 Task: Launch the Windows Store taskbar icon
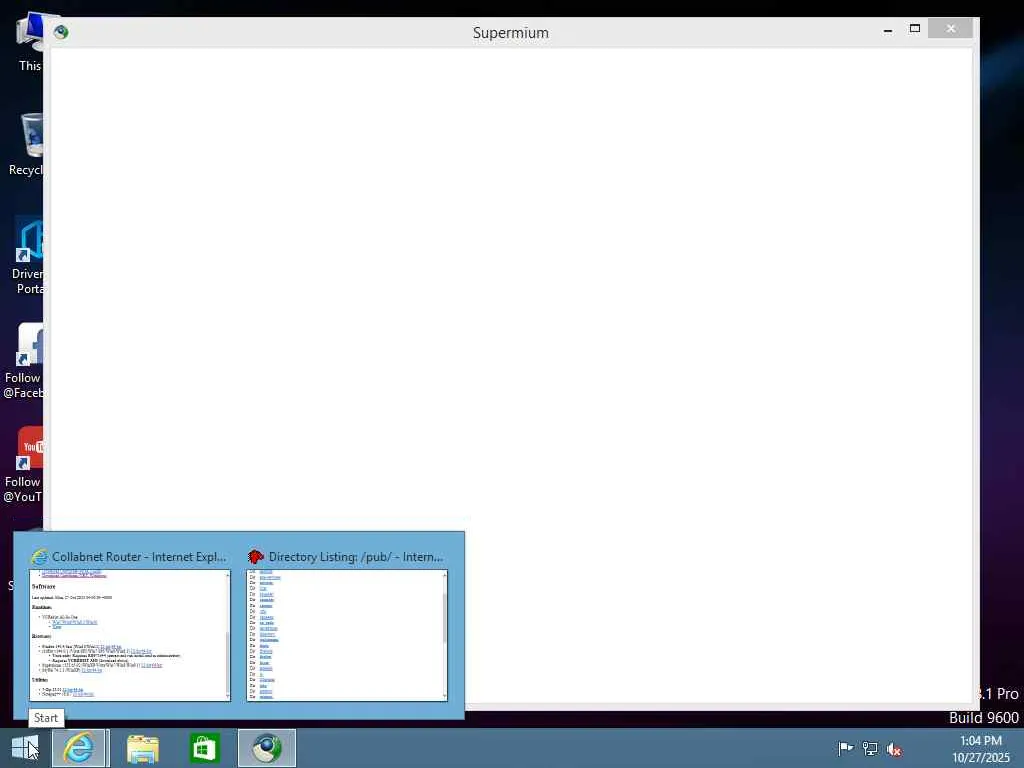pyautogui.click(x=204, y=748)
